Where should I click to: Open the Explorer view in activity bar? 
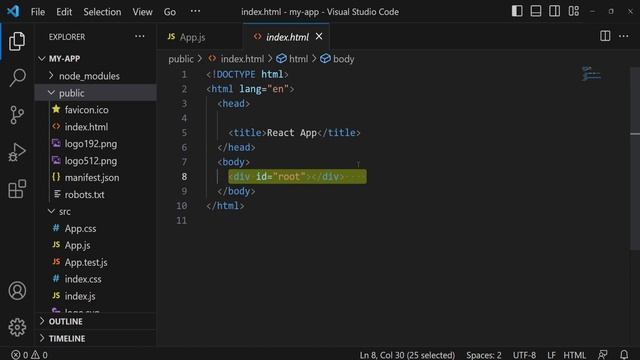pos(17,41)
